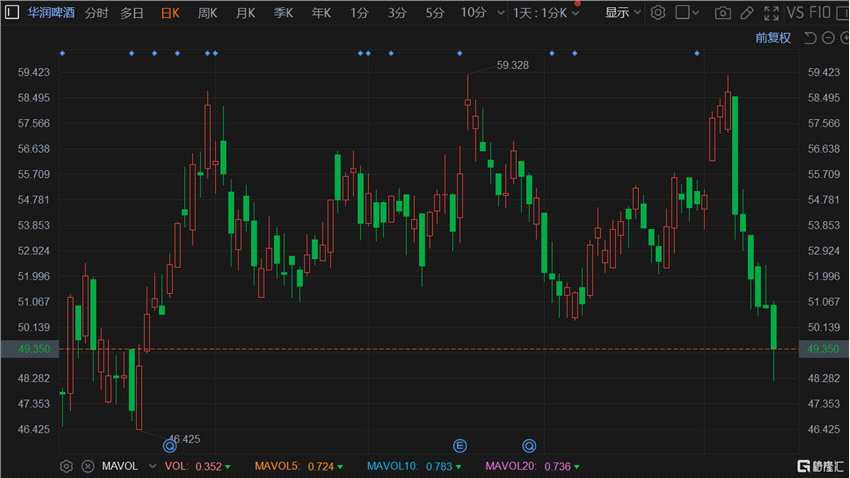
Task: Enter fullscreen chart mode
Action: (771, 13)
